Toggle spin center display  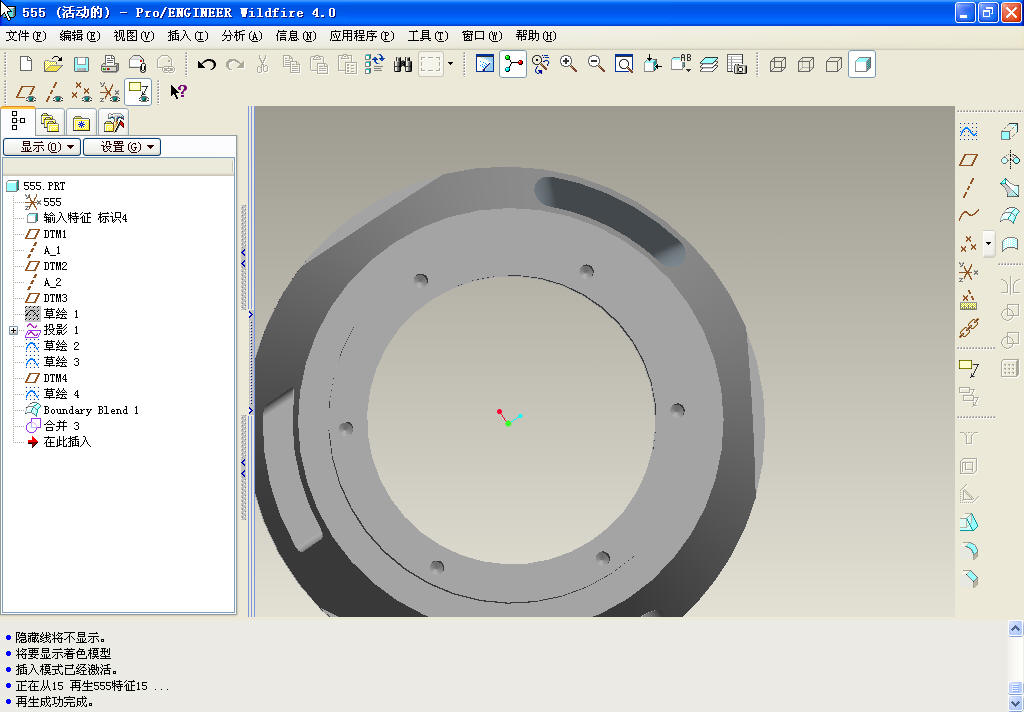pyautogui.click(x=513, y=64)
